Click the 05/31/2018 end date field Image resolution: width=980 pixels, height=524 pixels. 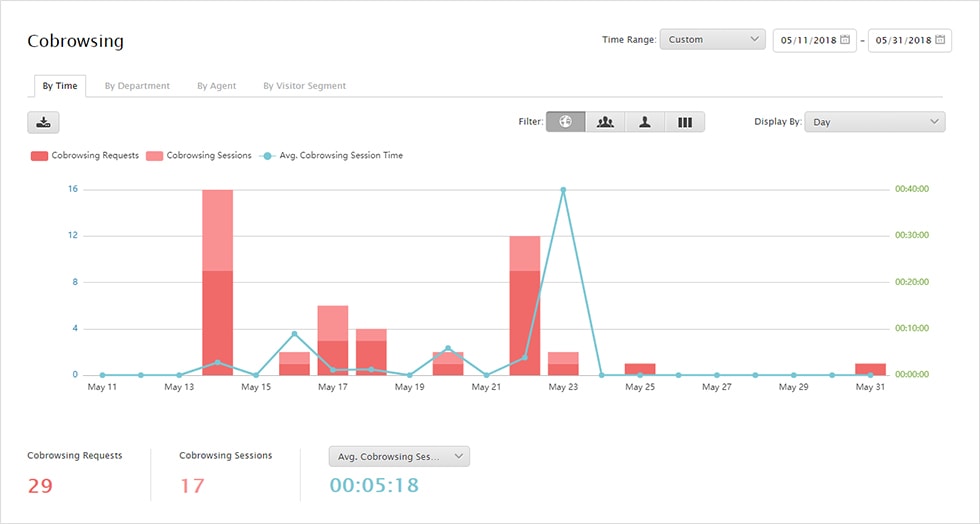(909, 40)
